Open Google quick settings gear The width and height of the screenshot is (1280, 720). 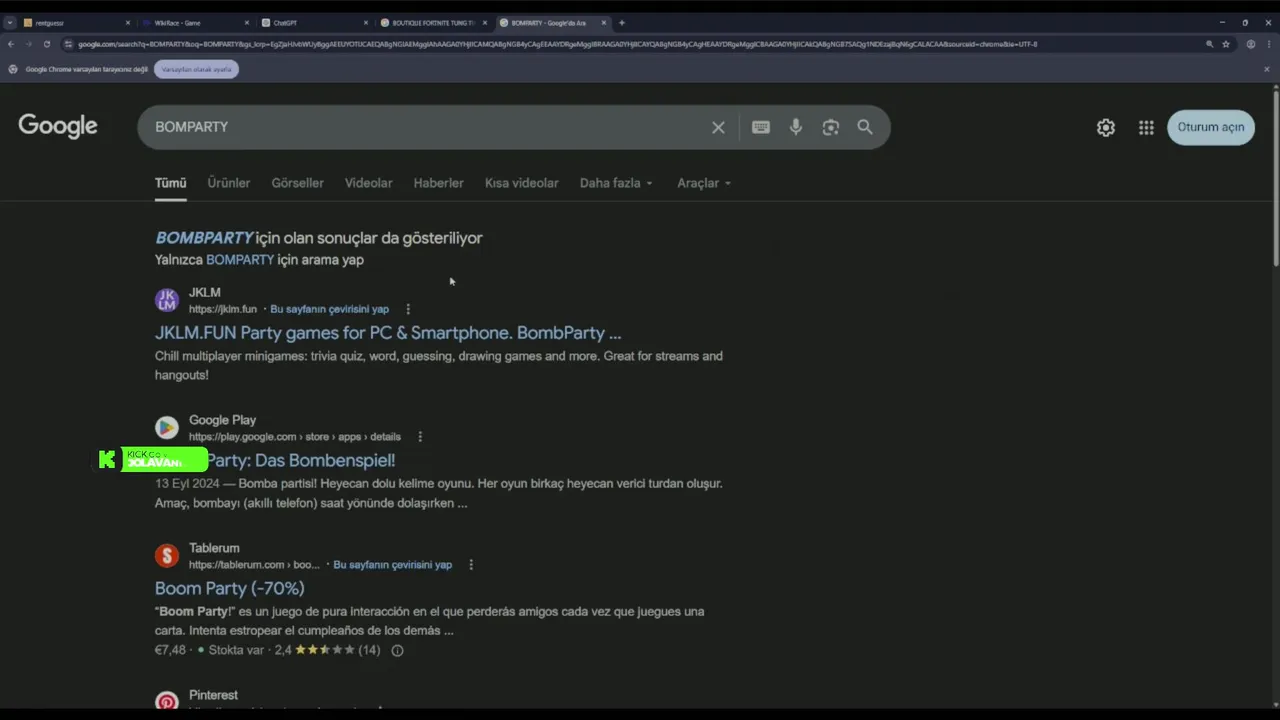coord(1106,127)
